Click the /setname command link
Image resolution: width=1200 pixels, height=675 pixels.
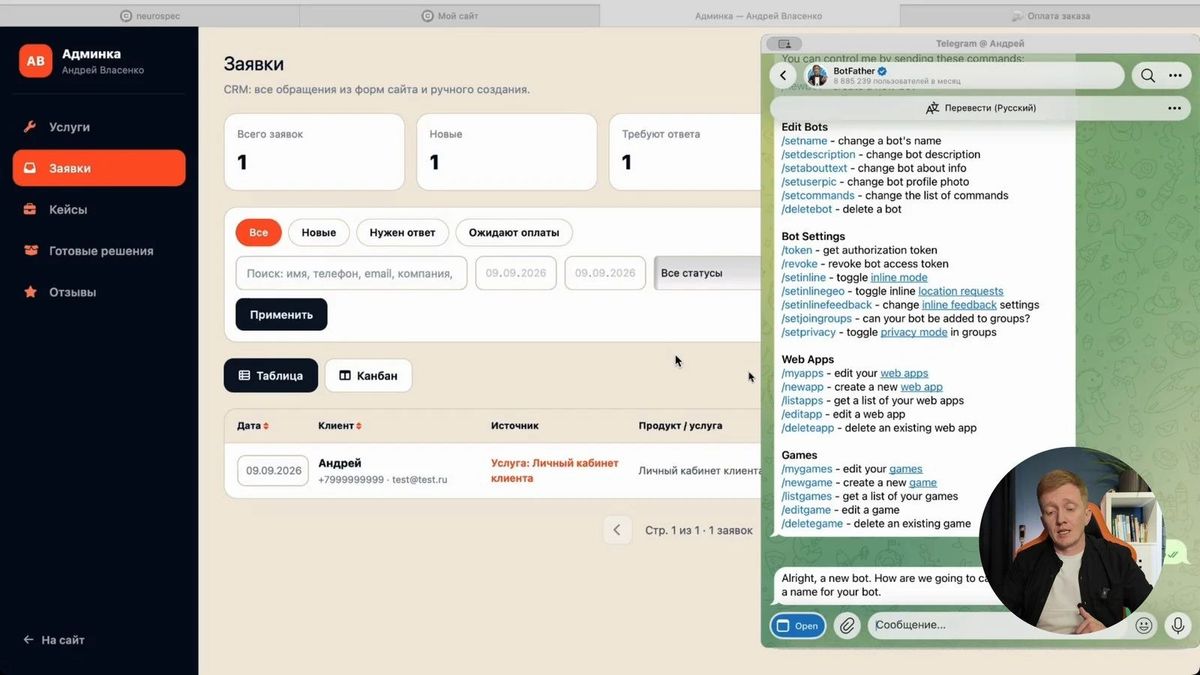pos(805,141)
